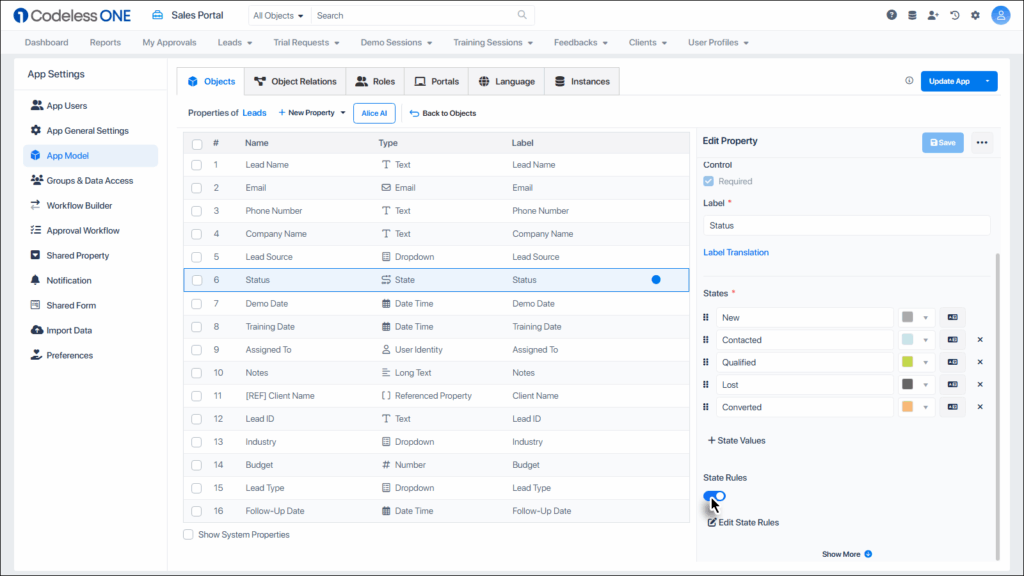Click inside the Status label input field

[x=845, y=225]
